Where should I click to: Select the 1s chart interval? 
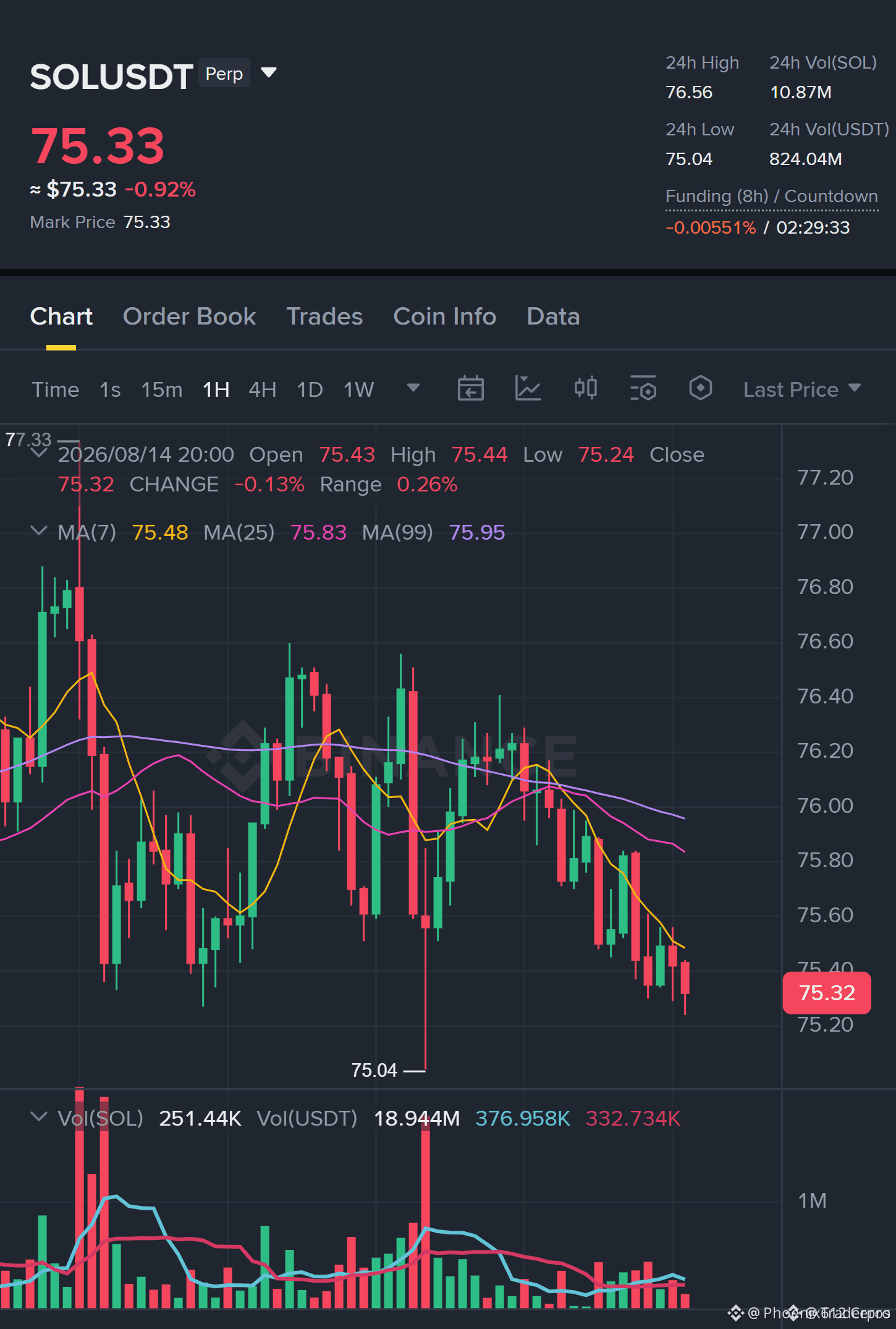coord(110,389)
